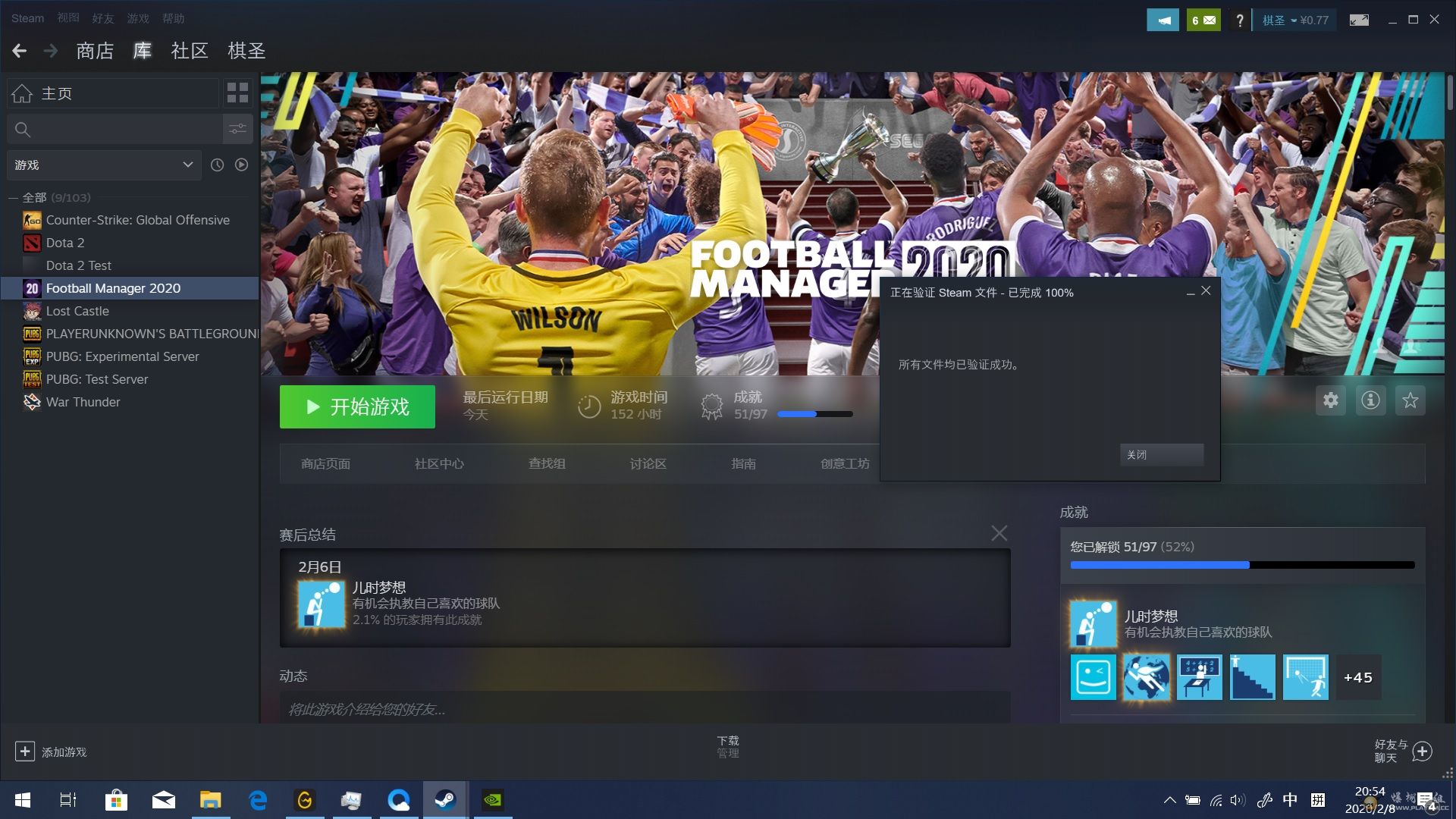The height and width of the screenshot is (819, 1456).
Task: Open the staircase achievement icon
Action: point(1252,677)
